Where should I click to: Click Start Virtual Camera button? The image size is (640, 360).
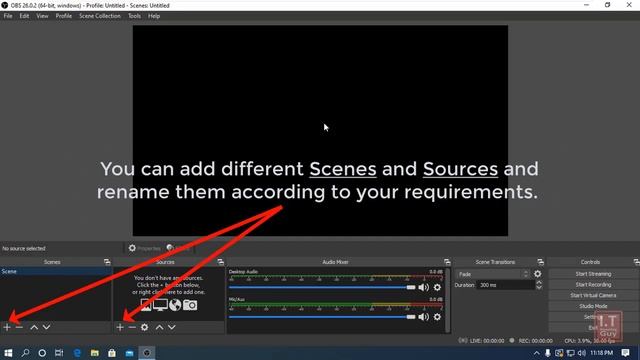click(x=593, y=295)
